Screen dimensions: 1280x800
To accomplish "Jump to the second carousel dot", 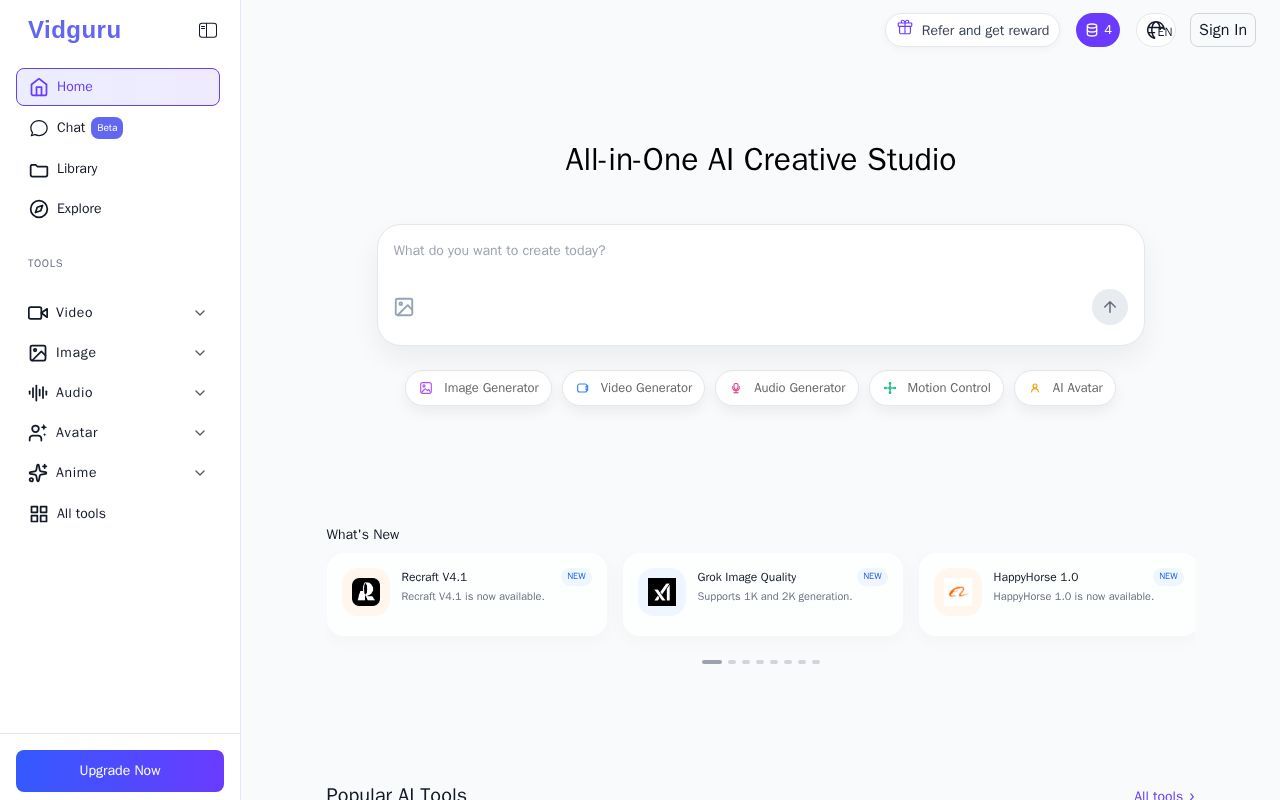I will [x=732, y=662].
